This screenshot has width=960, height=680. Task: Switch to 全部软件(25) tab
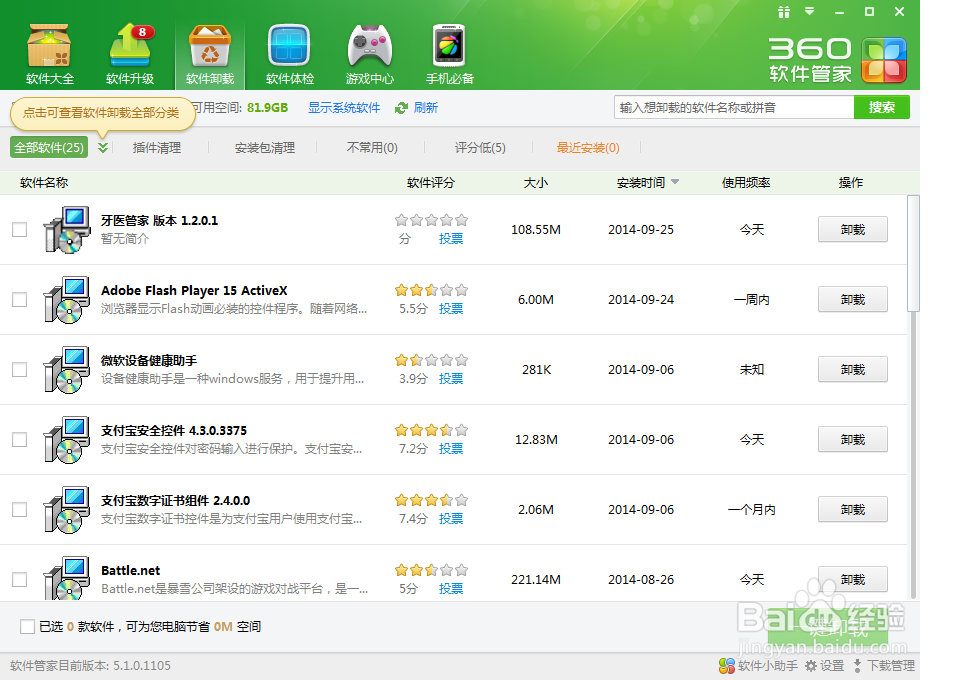(49, 148)
